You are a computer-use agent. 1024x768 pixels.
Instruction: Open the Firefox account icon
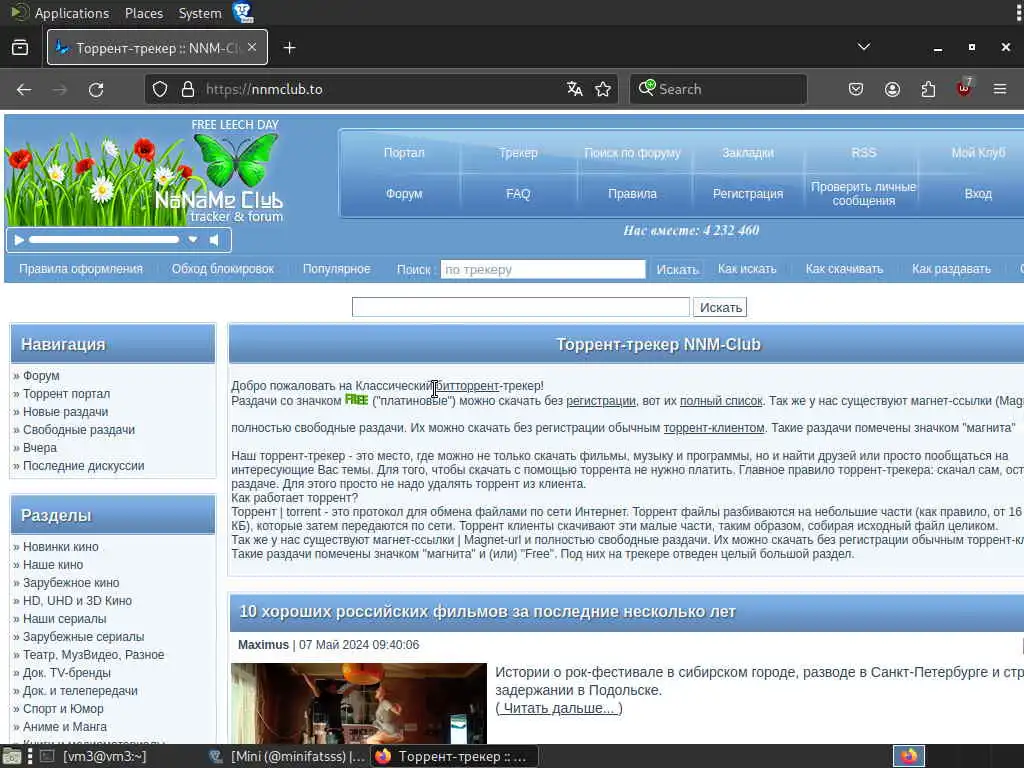point(892,89)
